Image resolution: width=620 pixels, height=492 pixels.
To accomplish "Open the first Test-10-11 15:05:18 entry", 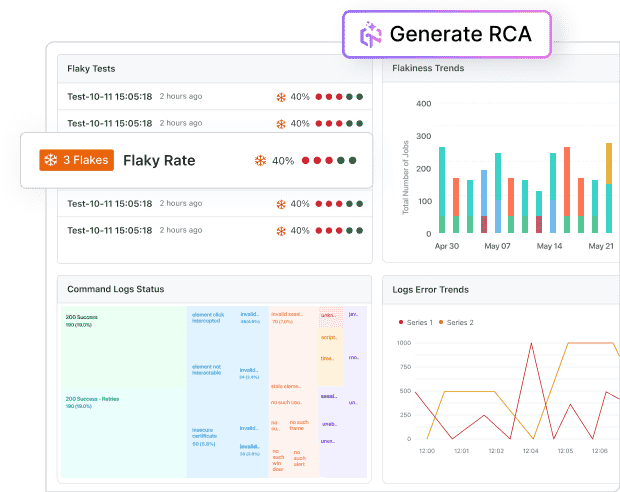I will click(109, 97).
